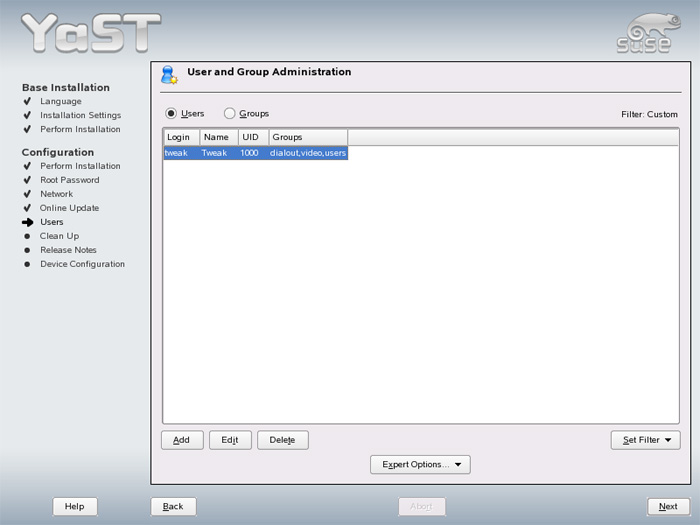Click the YaST logo in the header
This screenshot has height=525, width=700.
[x=91, y=33]
